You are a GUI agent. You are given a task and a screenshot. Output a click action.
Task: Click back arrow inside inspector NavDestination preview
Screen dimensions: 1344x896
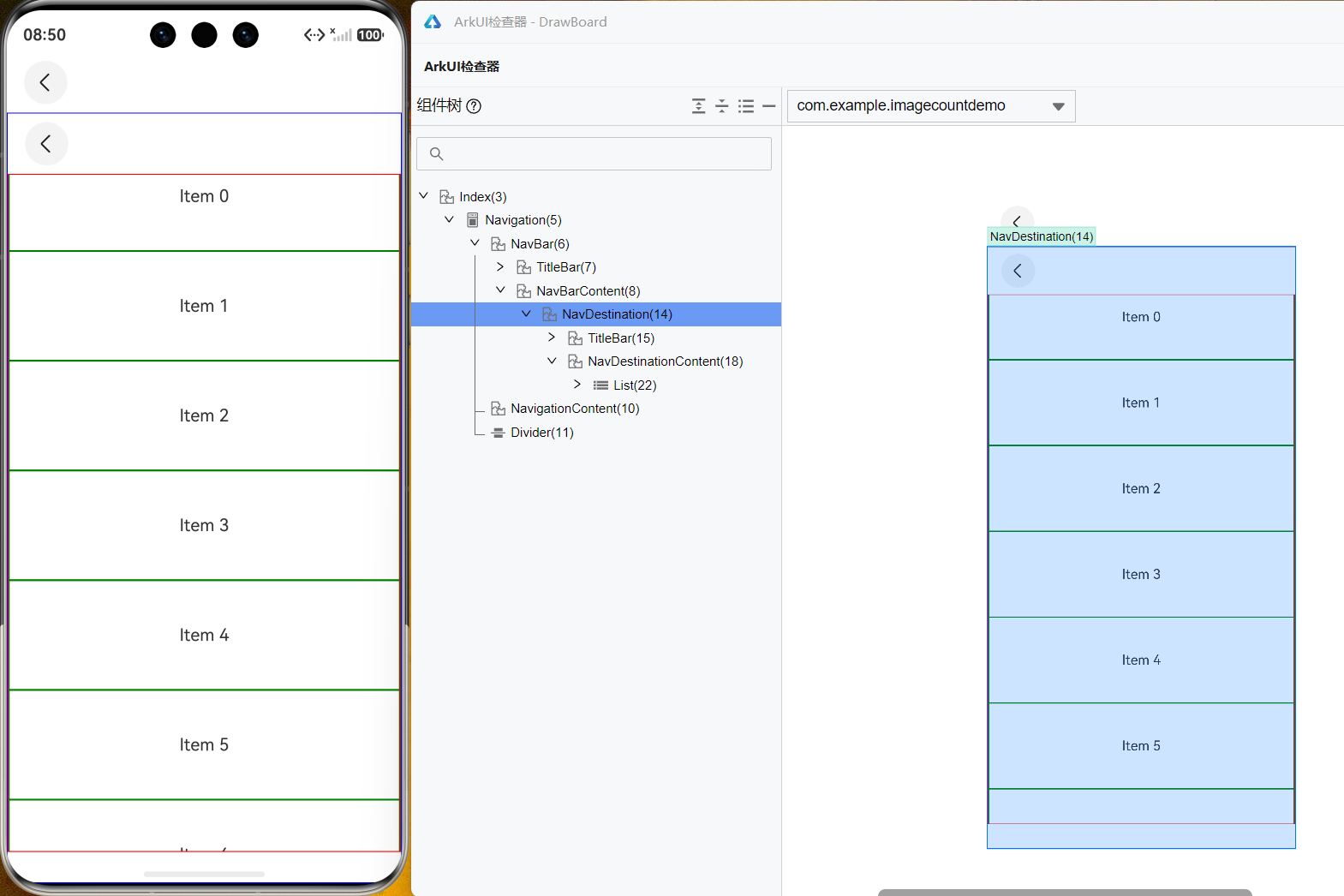point(1018,271)
